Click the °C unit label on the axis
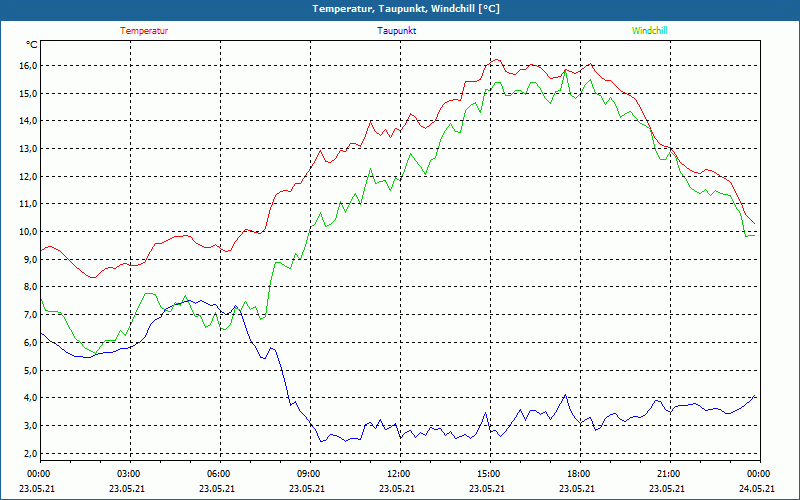The width and height of the screenshot is (800, 500). coord(32,45)
